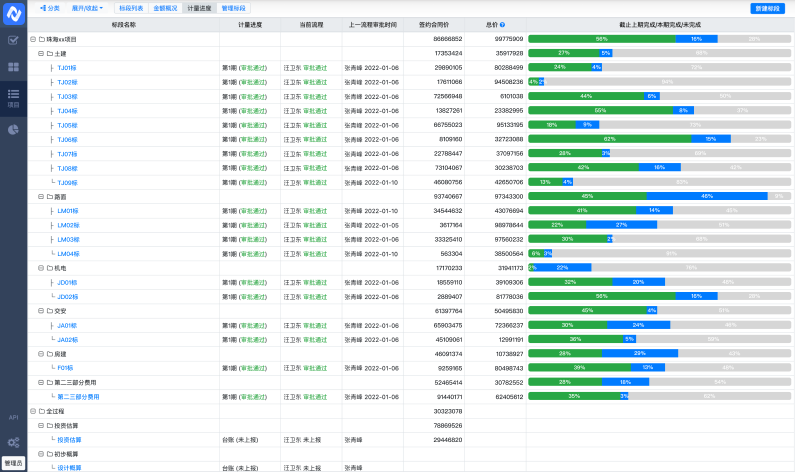Open the pie chart statistics icon
795x472 pixels.
[13, 129]
